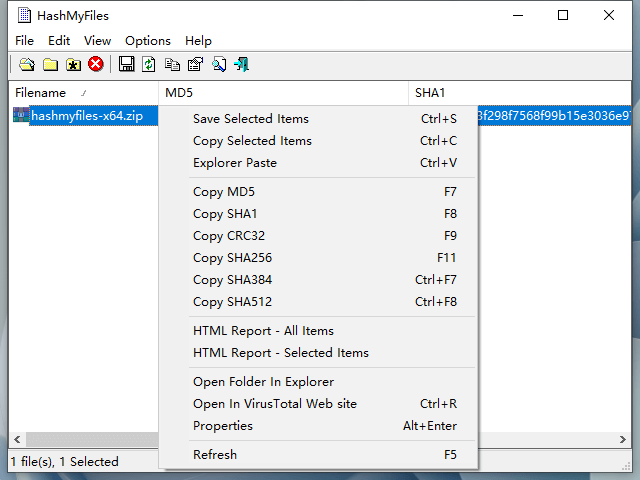Image resolution: width=640 pixels, height=480 pixels.
Task: Click the right arrow of horizontal scrollbar
Action: [x=622, y=440]
